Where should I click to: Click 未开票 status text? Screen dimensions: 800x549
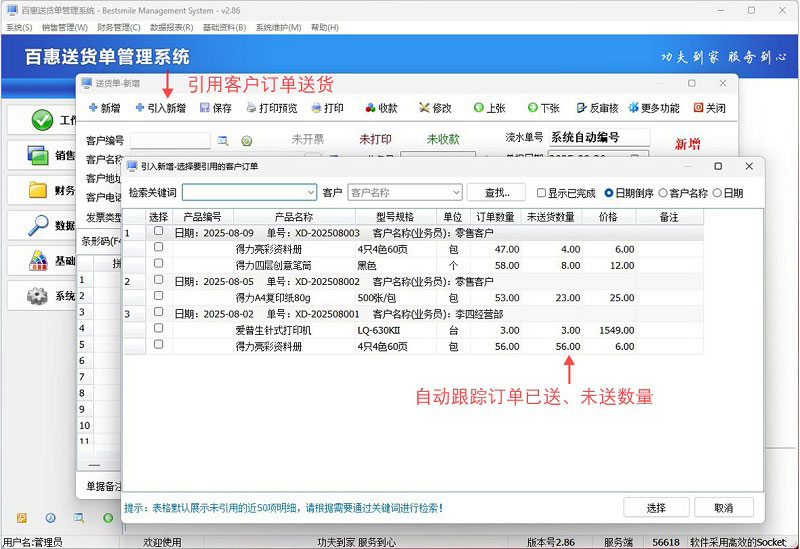[308, 139]
